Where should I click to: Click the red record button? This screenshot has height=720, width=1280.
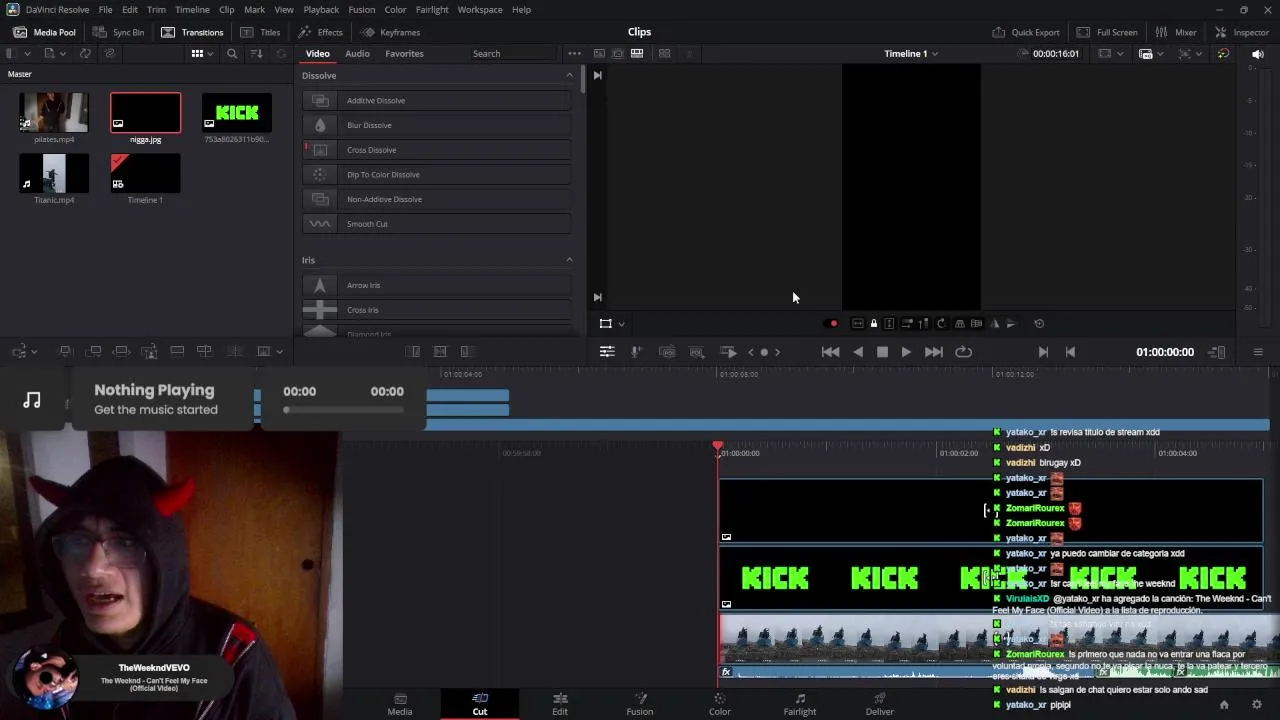[x=834, y=324]
